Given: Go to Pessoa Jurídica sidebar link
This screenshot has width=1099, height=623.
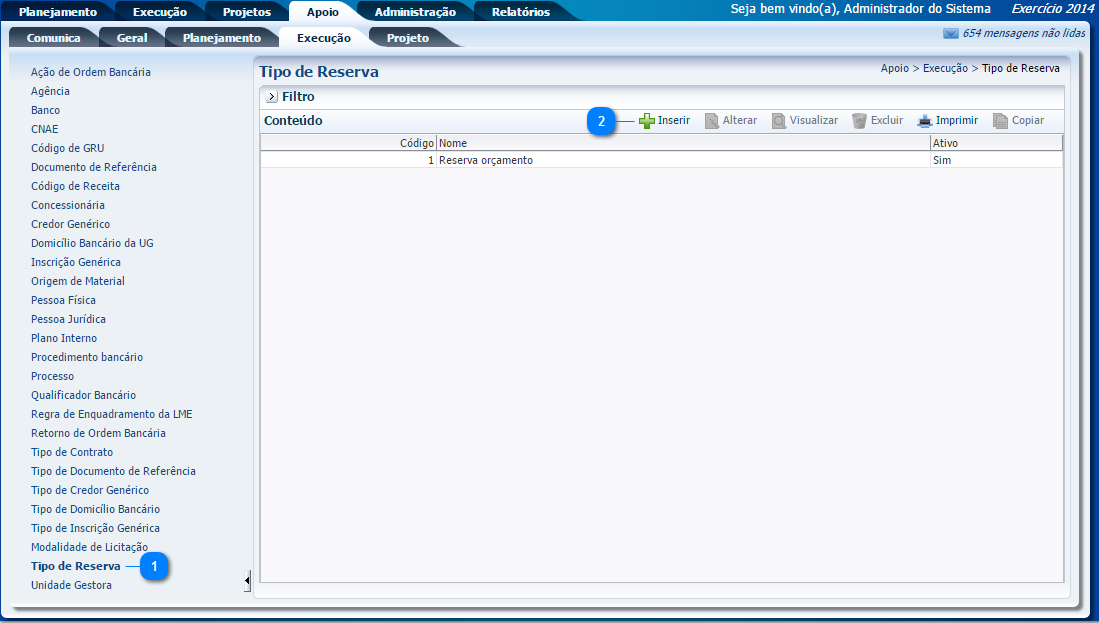Looking at the screenshot, I should pyautogui.click(x=68, y=319).
